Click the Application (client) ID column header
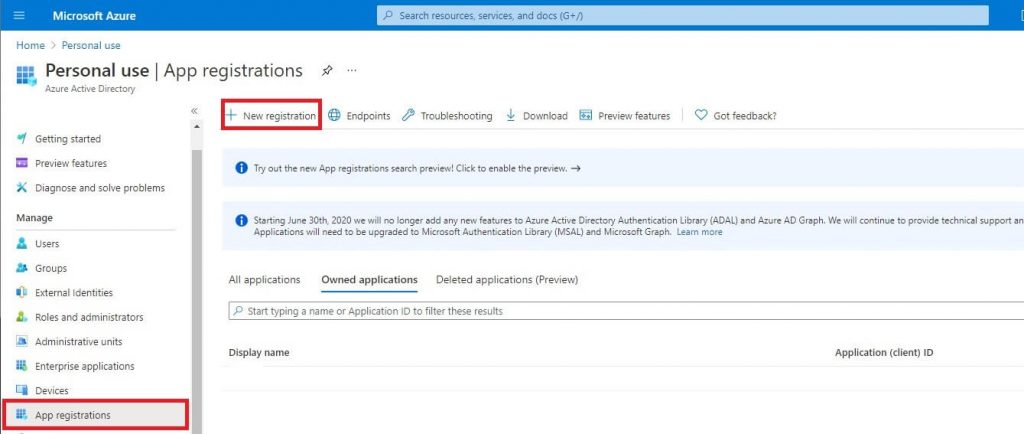This screenshot has width=1024, height=434. 884,352
